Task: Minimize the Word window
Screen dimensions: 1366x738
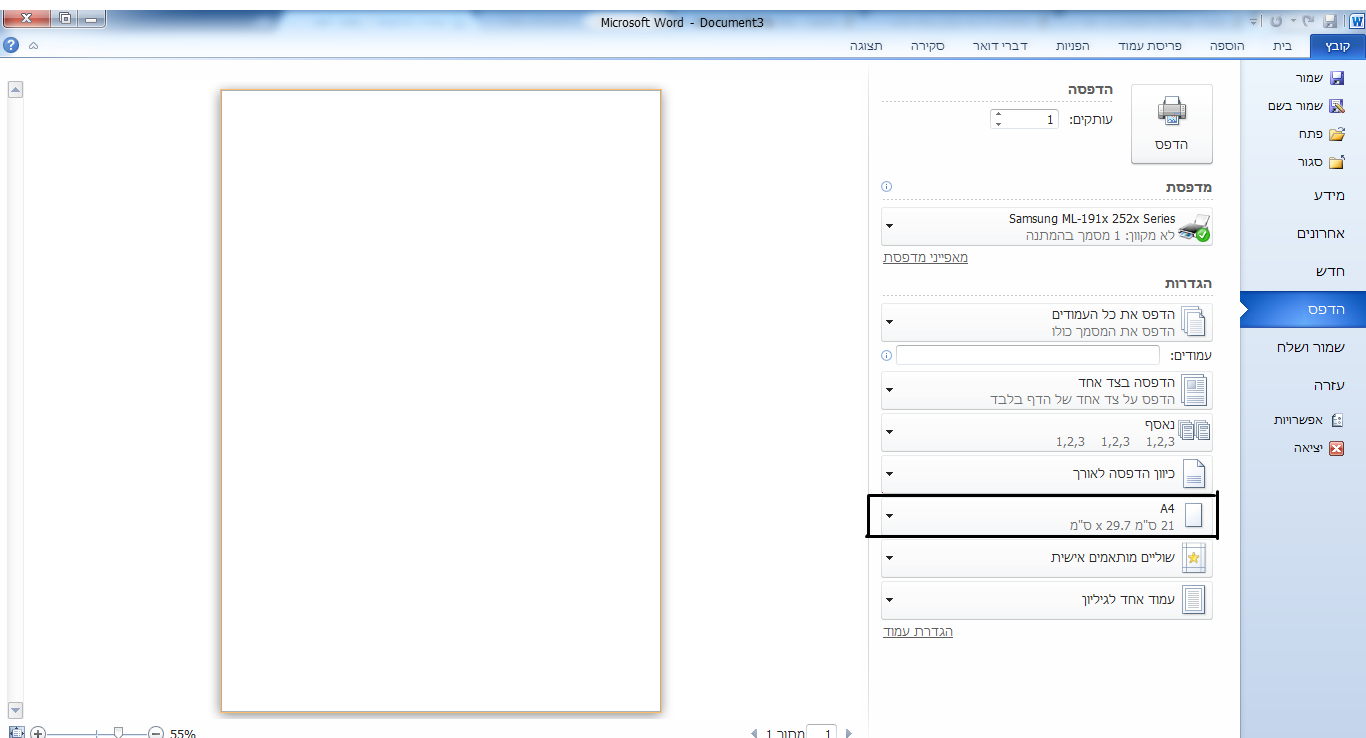Action: 93,19
